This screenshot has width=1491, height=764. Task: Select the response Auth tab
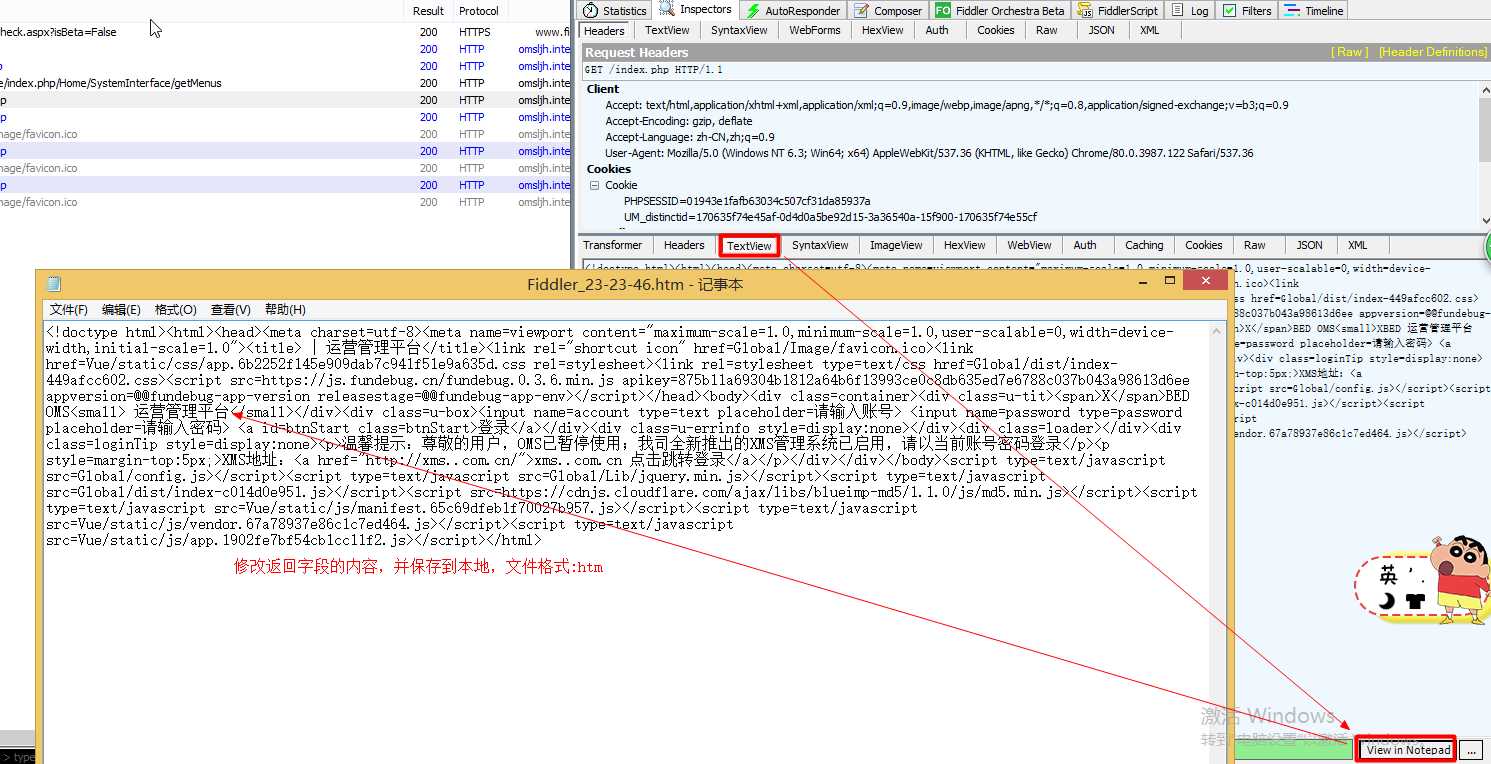(x=1085, y=245)
